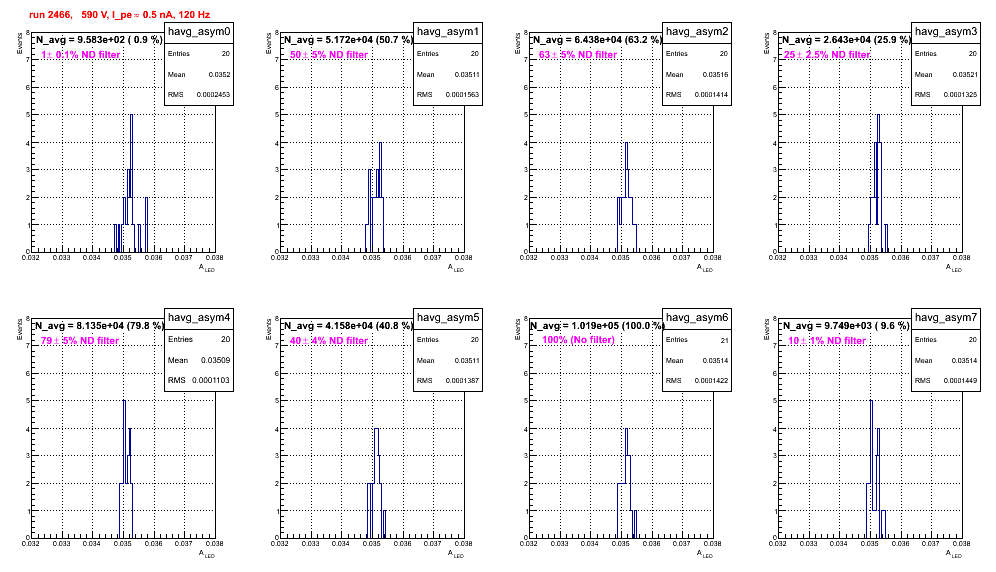Select the havg_asym4 stats box title
The height and width of the screenshot is (572, 996).
[x=199, y=318]
